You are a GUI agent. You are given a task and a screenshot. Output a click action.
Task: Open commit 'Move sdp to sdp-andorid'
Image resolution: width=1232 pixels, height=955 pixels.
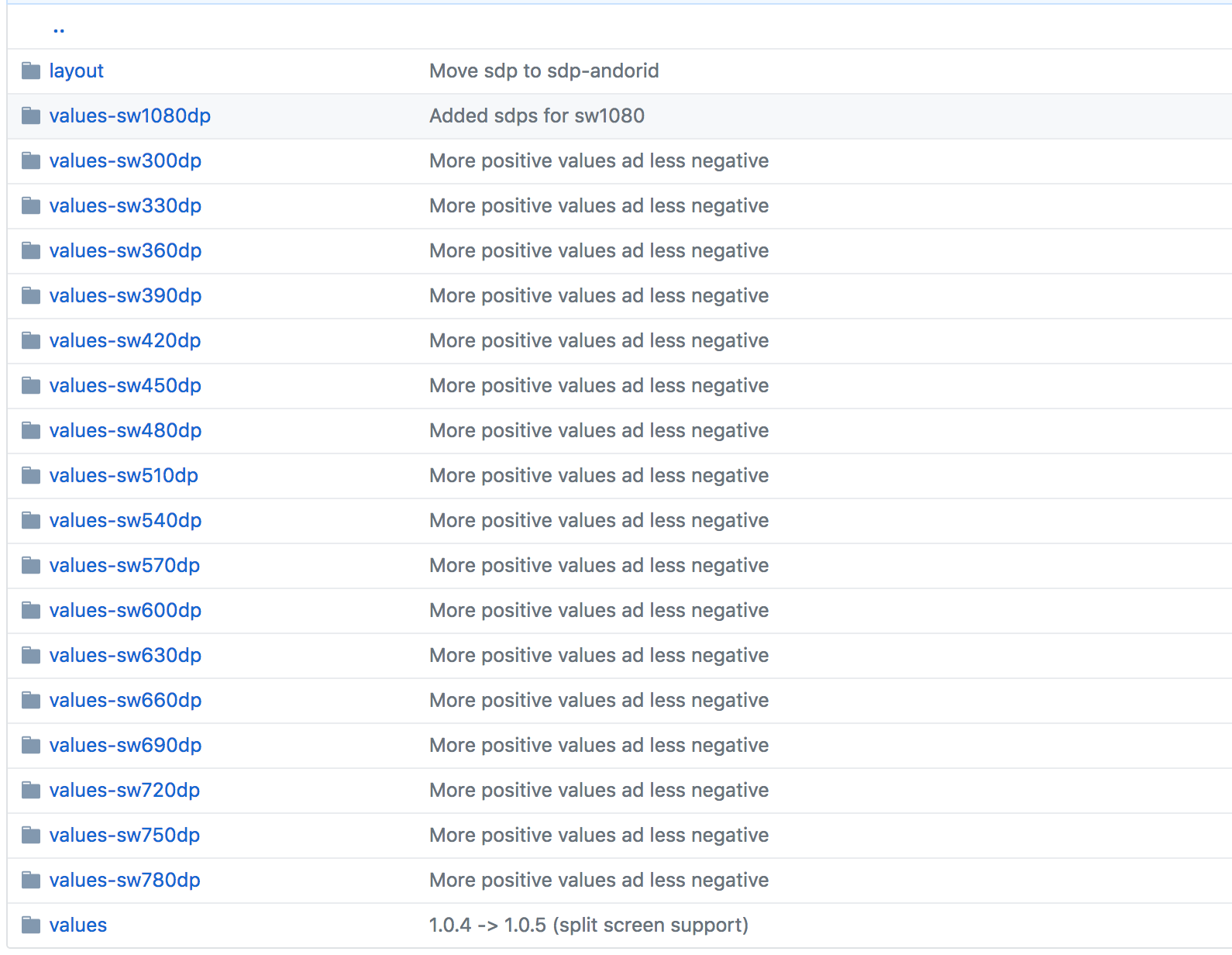[544, 71]
